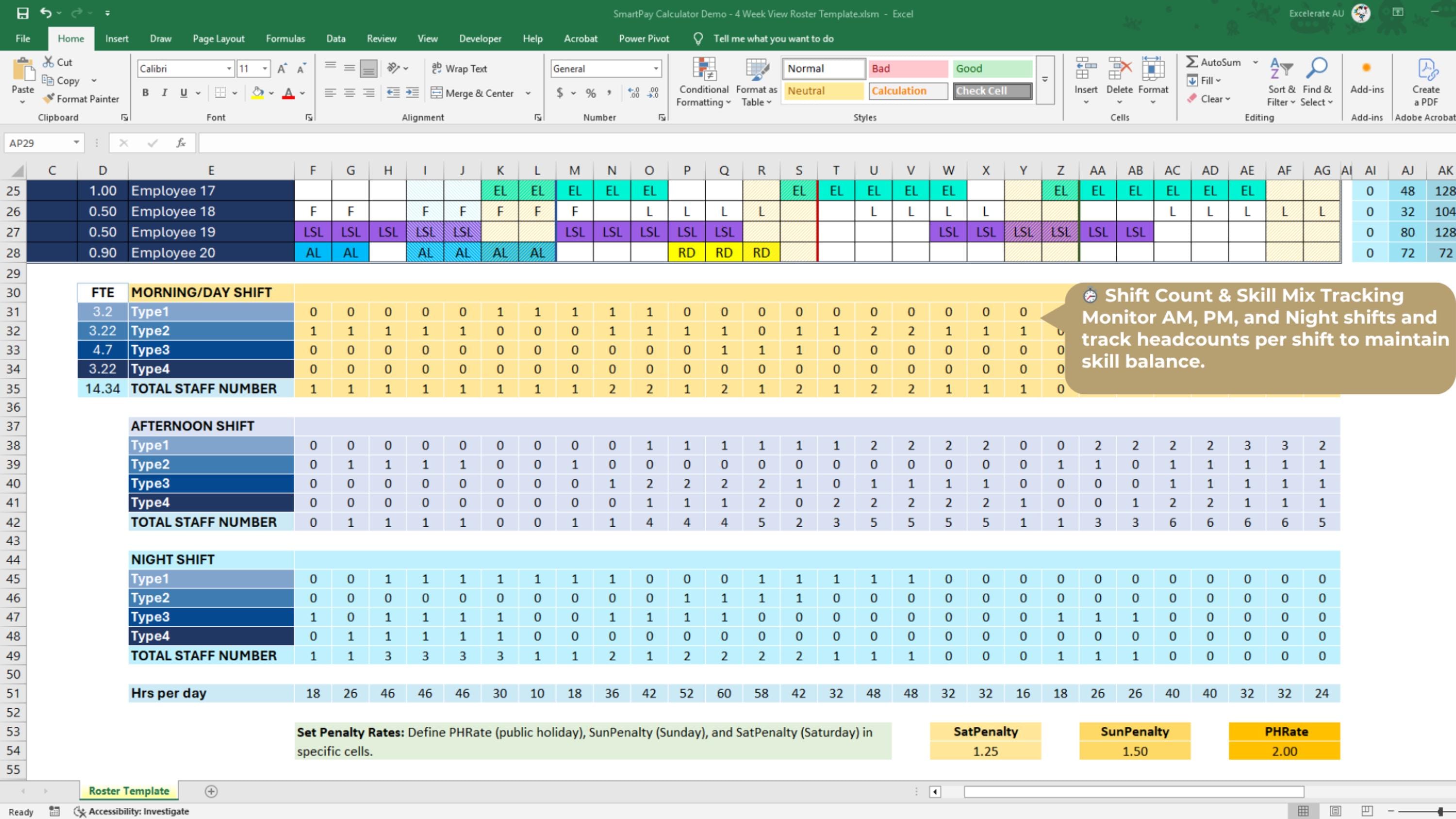Open Sort & Filter options
The image size is (1456, 819).
tap(1280, 81)
